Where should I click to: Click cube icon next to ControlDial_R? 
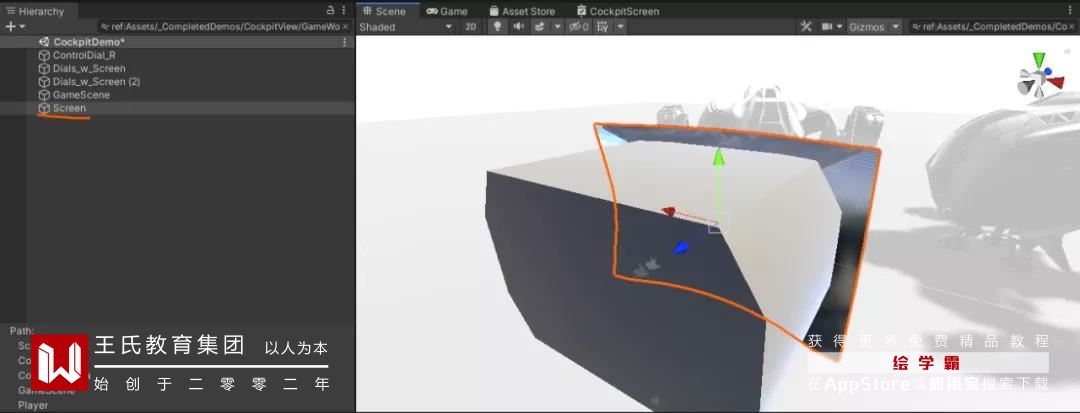(x=44, y=55)
